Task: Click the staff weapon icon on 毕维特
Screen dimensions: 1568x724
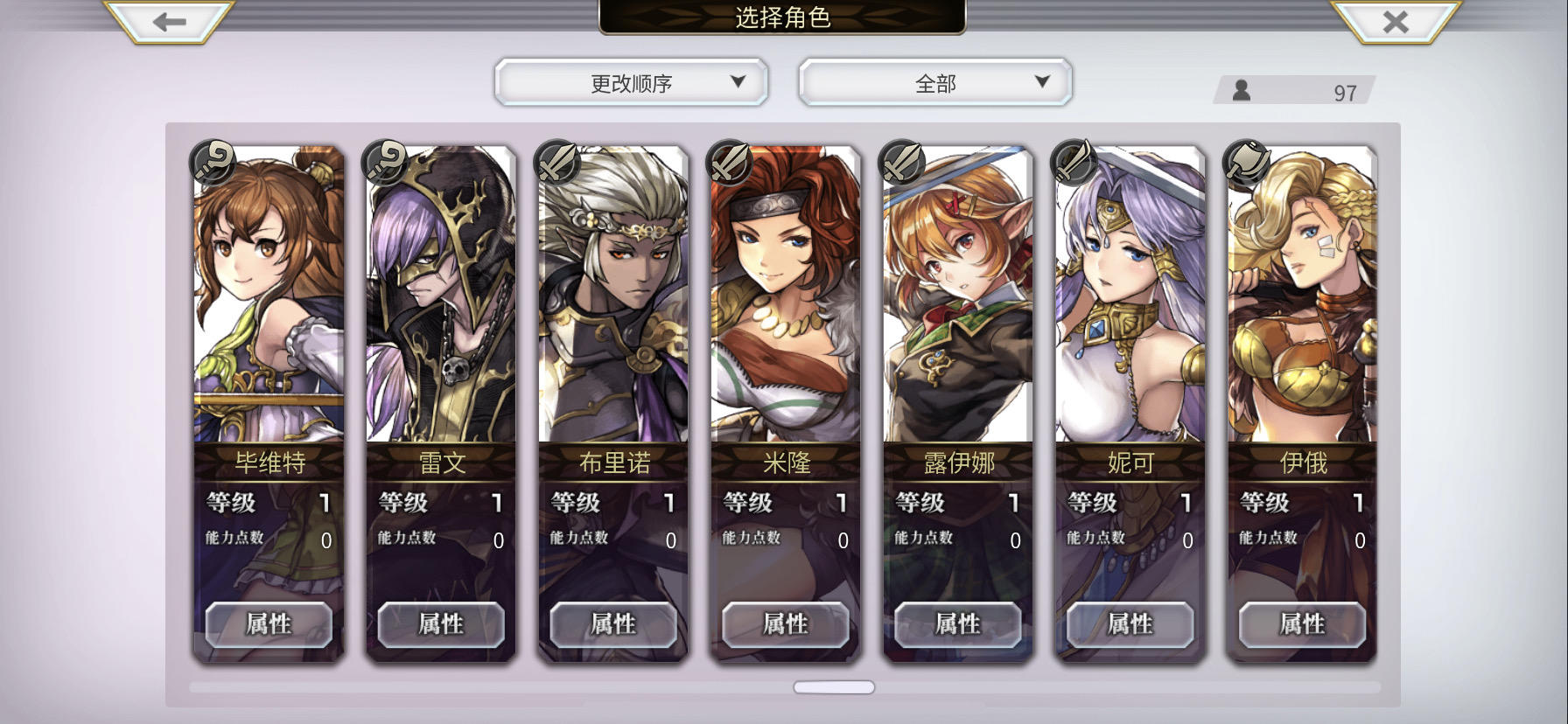Action: (x=213, y=162)
